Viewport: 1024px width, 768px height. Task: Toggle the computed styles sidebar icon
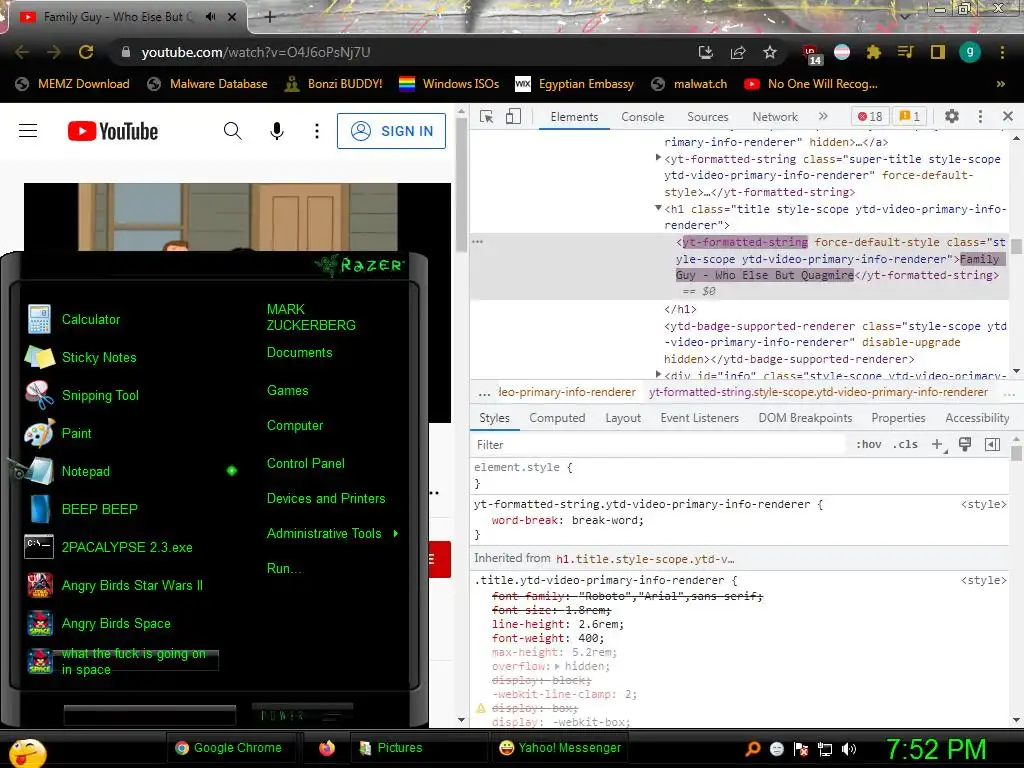pyautogui.click(x=992, y=445)
